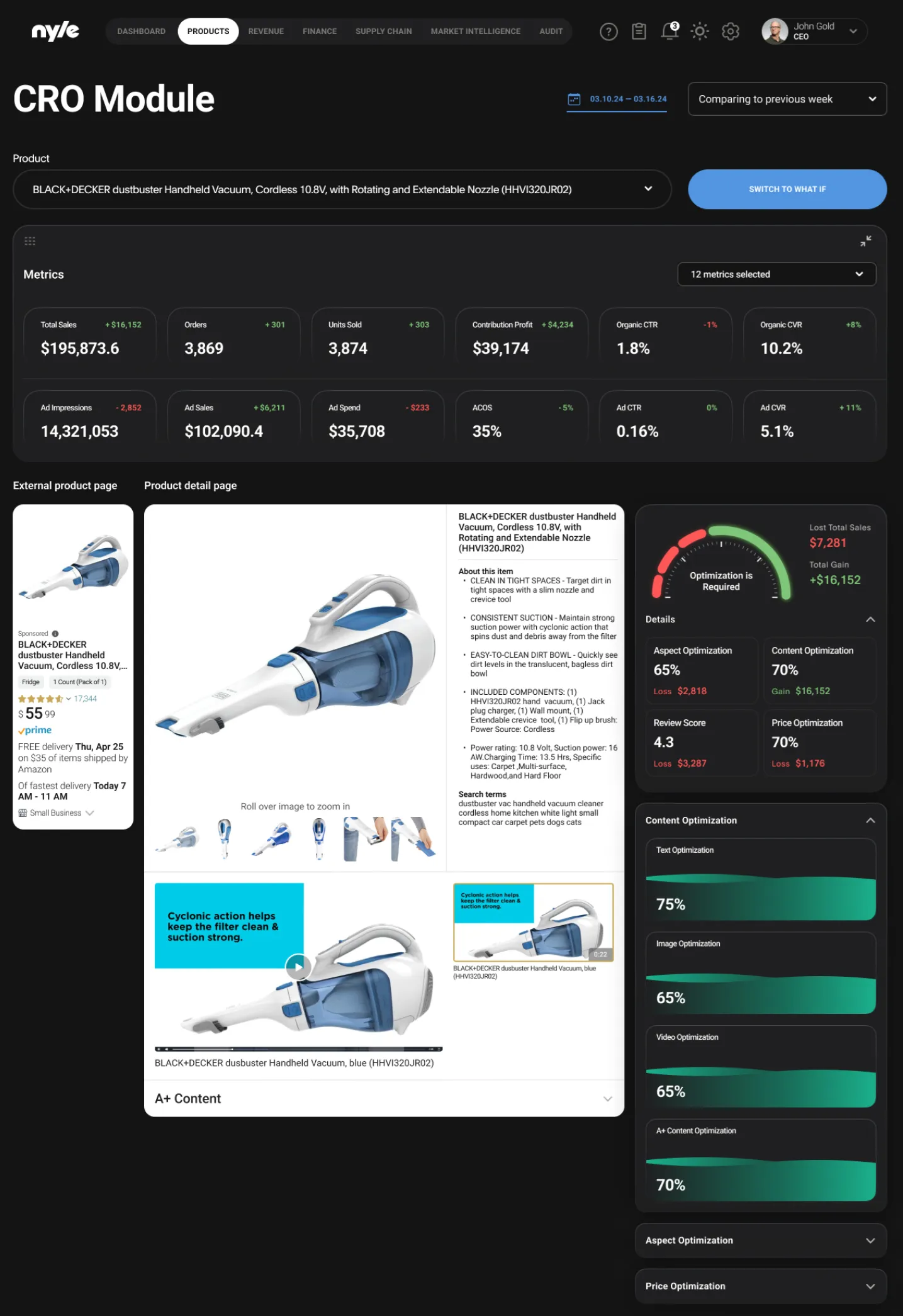
Task: Click the Video Optimization 65% card
Action: (x=761, y=1067)
